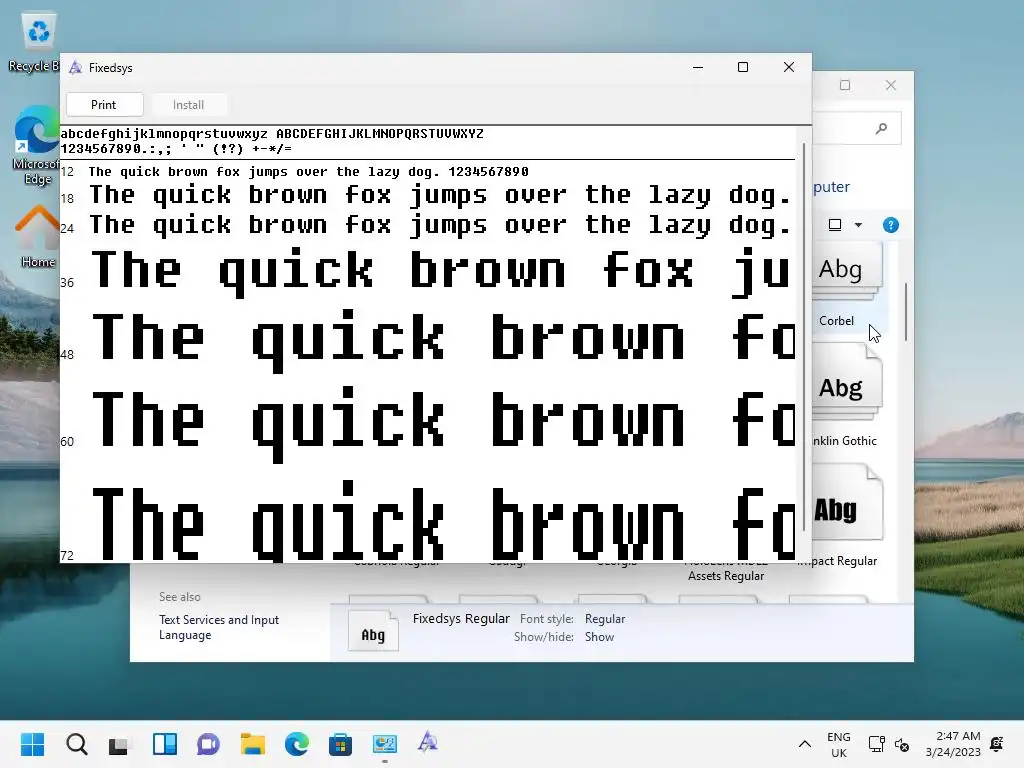Open File Explorer from the taskbar
Viewport: 1024px width, 768px height.
(252, 744)
